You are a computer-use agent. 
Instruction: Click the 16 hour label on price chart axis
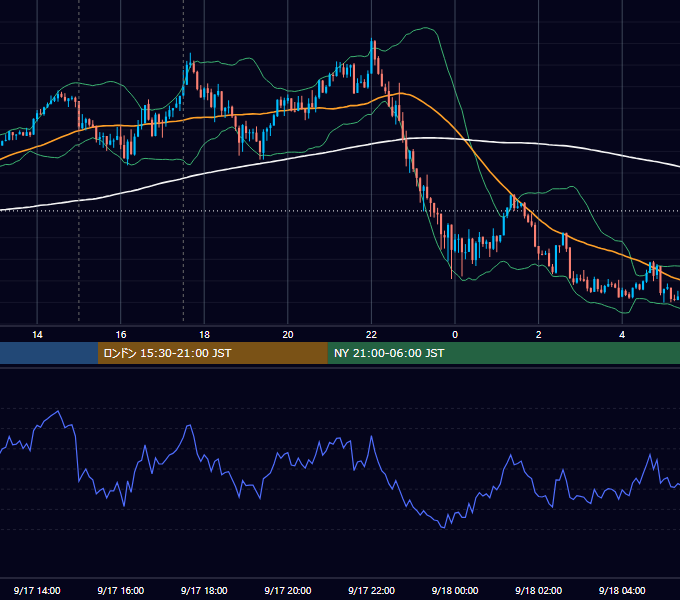click(121, 335)
